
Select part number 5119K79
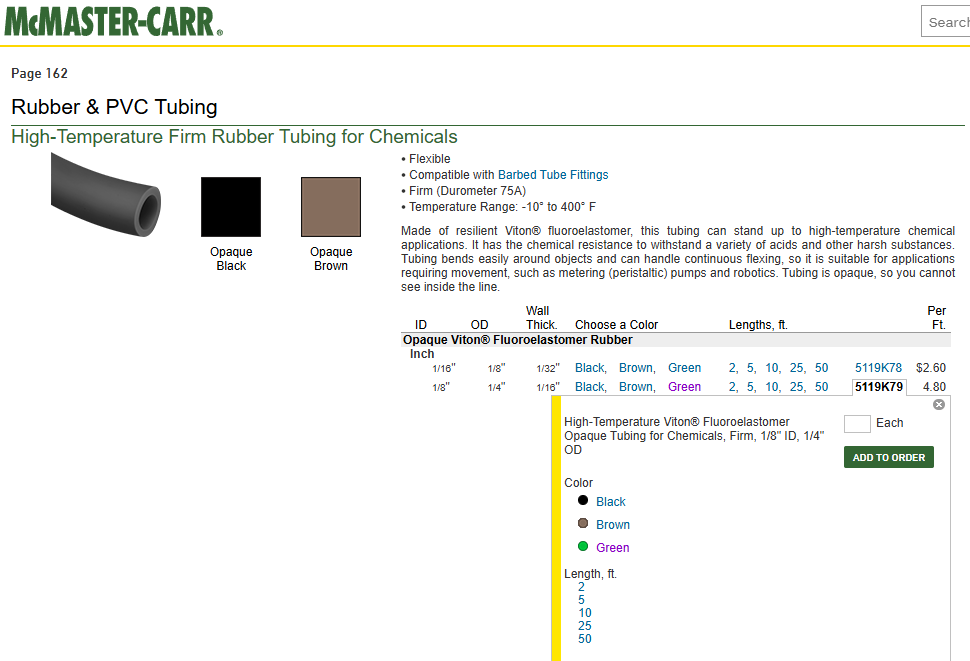[879, 387]
